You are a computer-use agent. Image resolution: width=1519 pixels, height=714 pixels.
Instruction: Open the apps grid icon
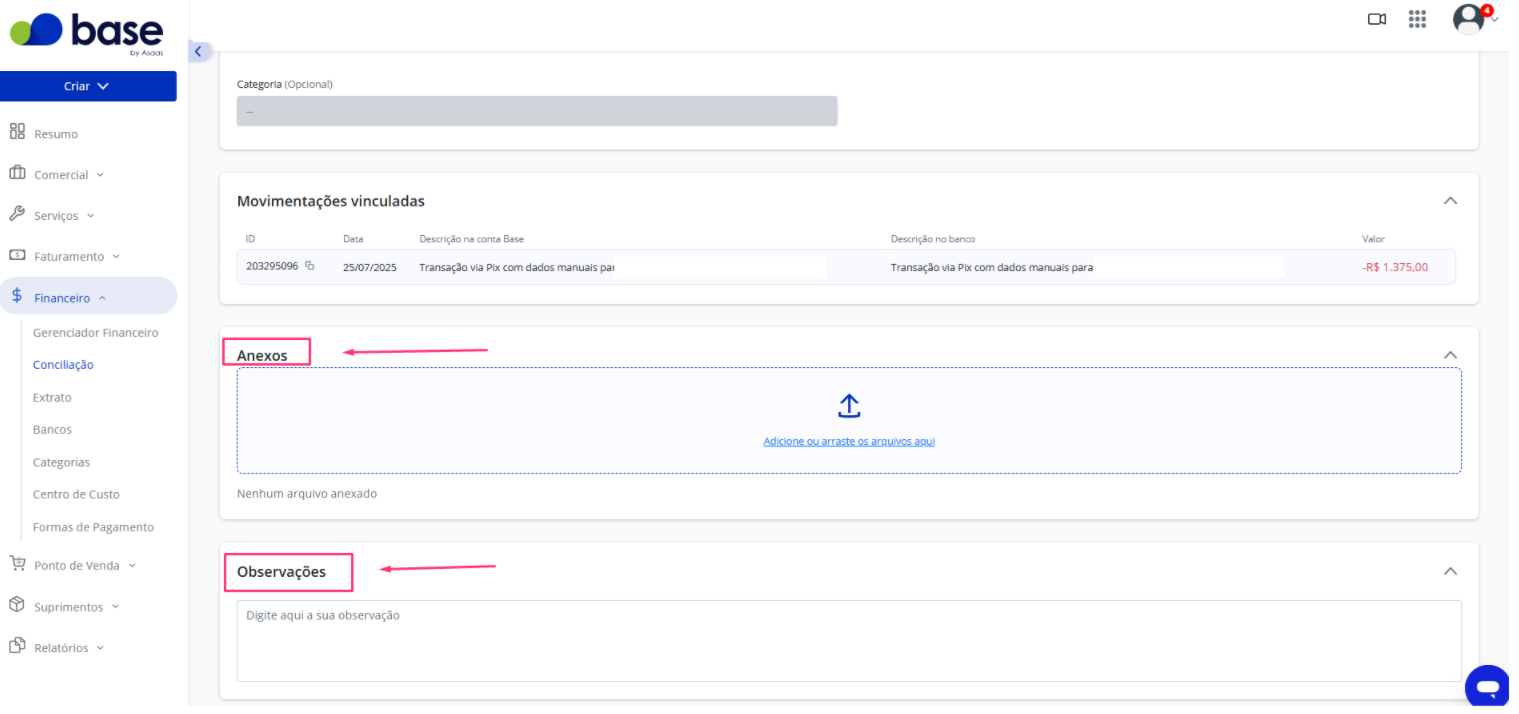click(1417, 19)
